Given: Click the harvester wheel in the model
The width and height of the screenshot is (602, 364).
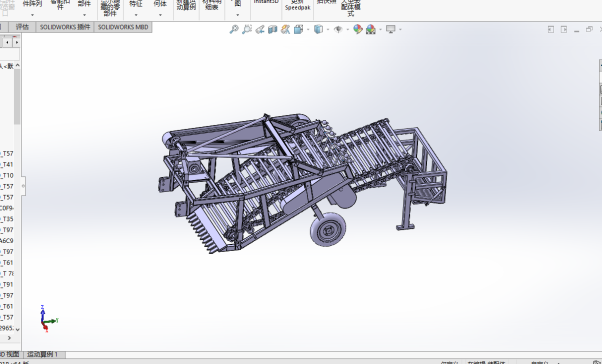Looking at the screenshot, I should (328, 229).
